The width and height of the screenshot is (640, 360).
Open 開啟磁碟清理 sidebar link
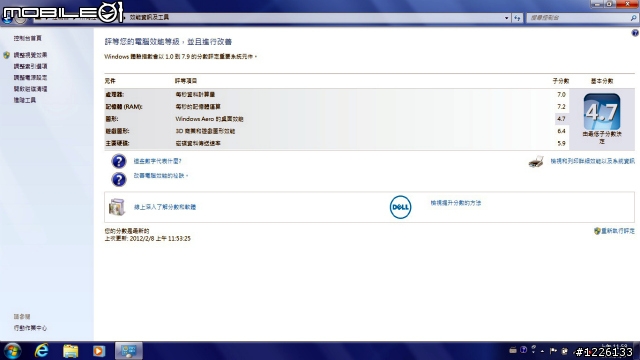pyautogui.click(x=30, y=89)
